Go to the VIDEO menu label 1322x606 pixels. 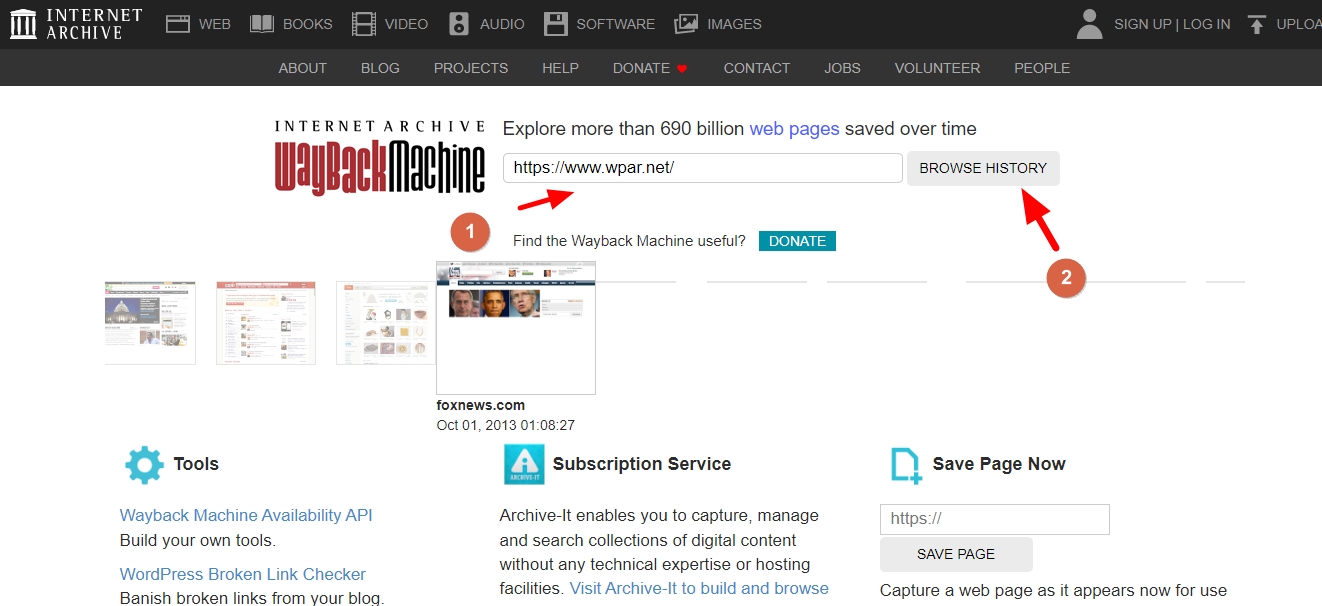tap(406, 24)
